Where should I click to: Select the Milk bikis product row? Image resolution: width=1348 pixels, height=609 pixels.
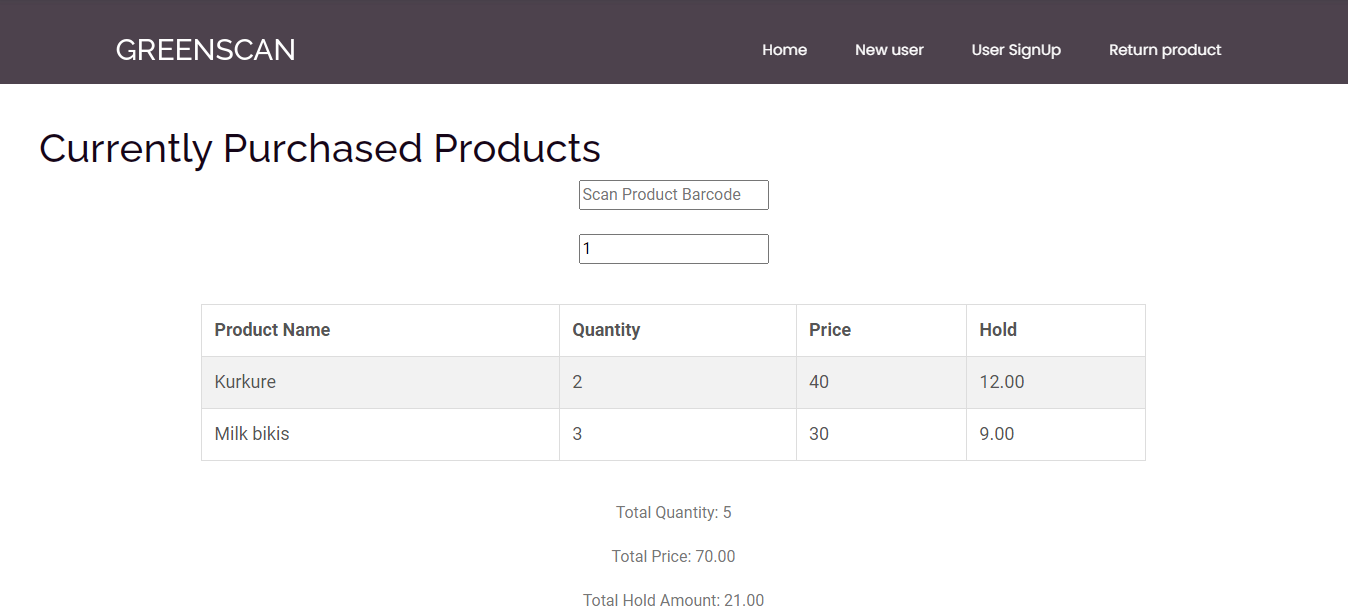252,434
